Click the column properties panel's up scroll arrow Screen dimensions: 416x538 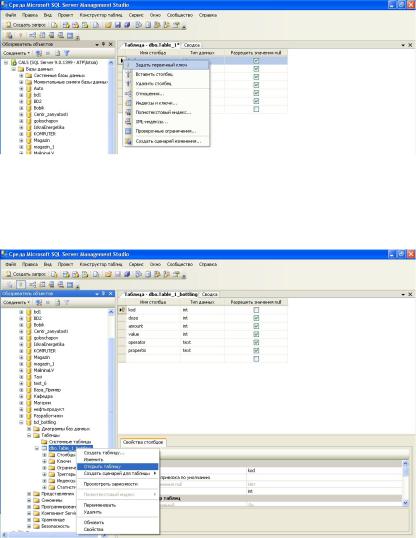click(405, 464)
